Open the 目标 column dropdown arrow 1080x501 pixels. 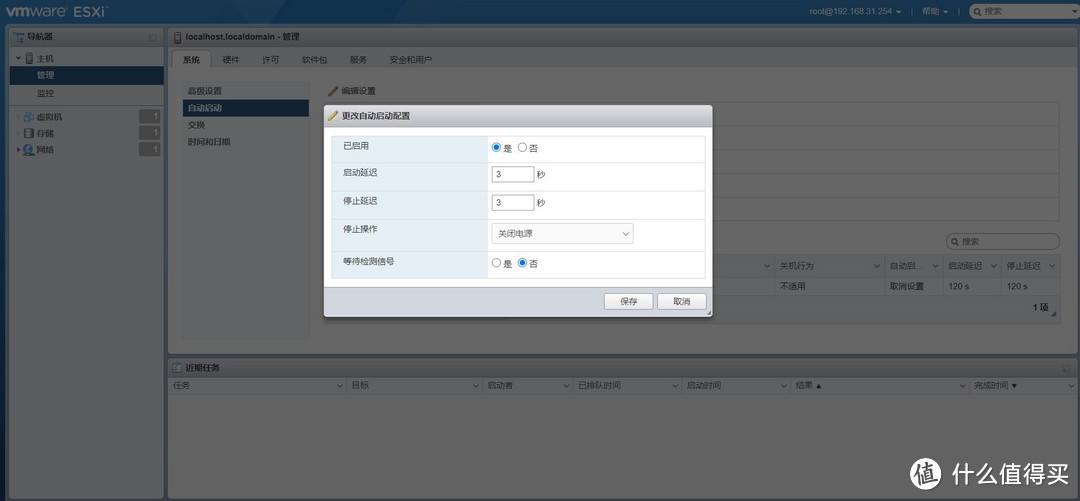pyautogui.click(x=475, y=386)
